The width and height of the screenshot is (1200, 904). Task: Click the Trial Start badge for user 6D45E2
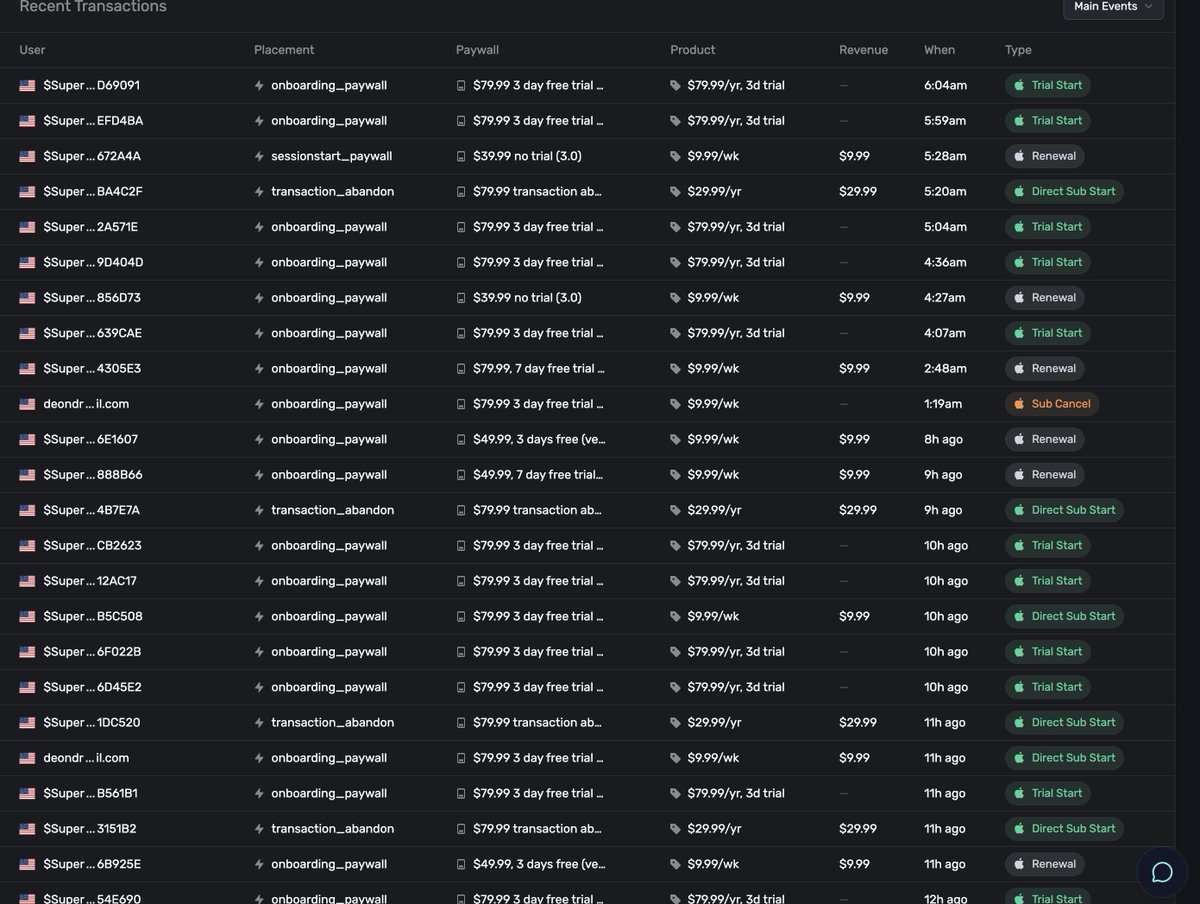coord(1048,687)
